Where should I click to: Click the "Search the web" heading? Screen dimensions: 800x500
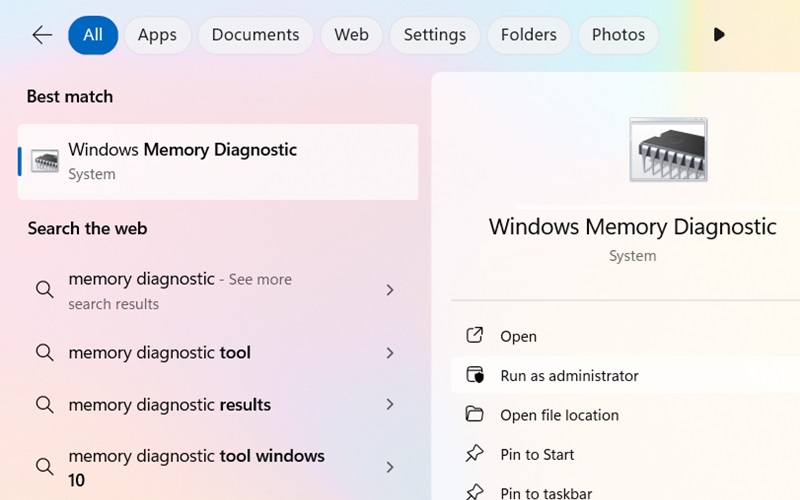87,228
